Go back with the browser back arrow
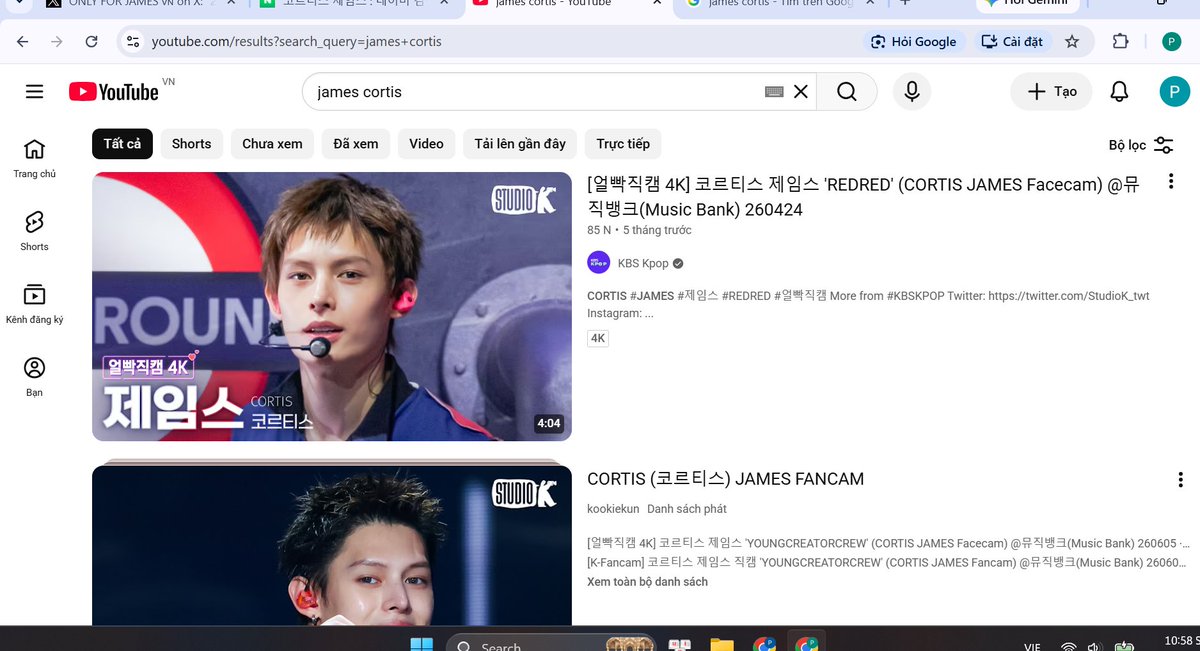This screenshot has width=1200, height=651. point(23,42)
